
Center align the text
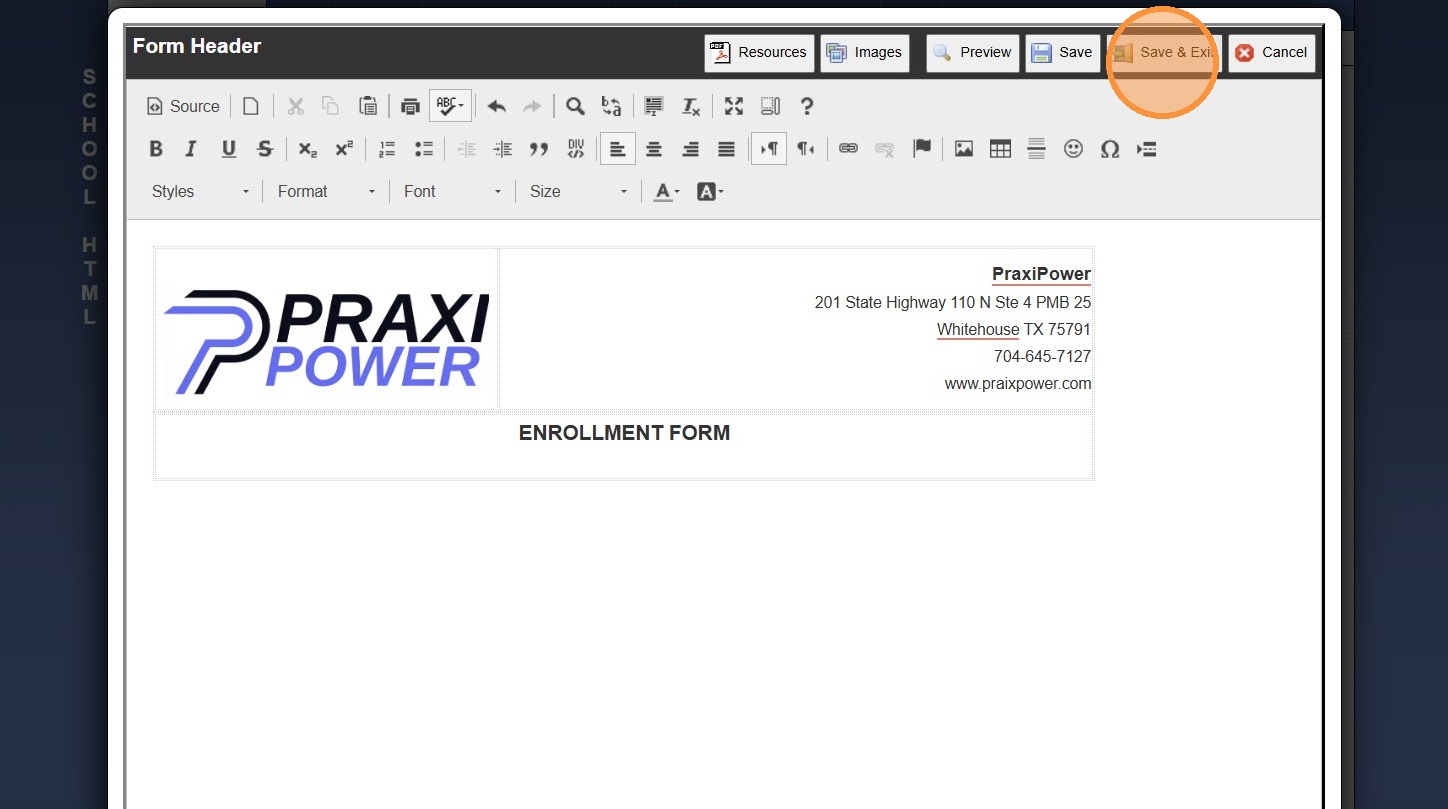(x=654, y=149)
